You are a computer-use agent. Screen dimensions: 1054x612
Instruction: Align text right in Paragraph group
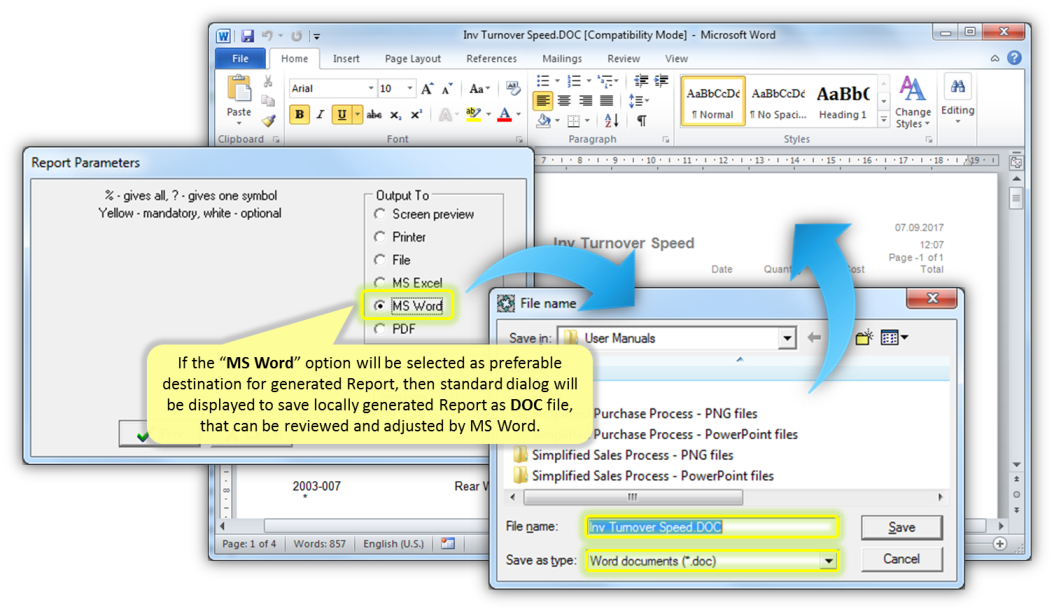[585, 101]
